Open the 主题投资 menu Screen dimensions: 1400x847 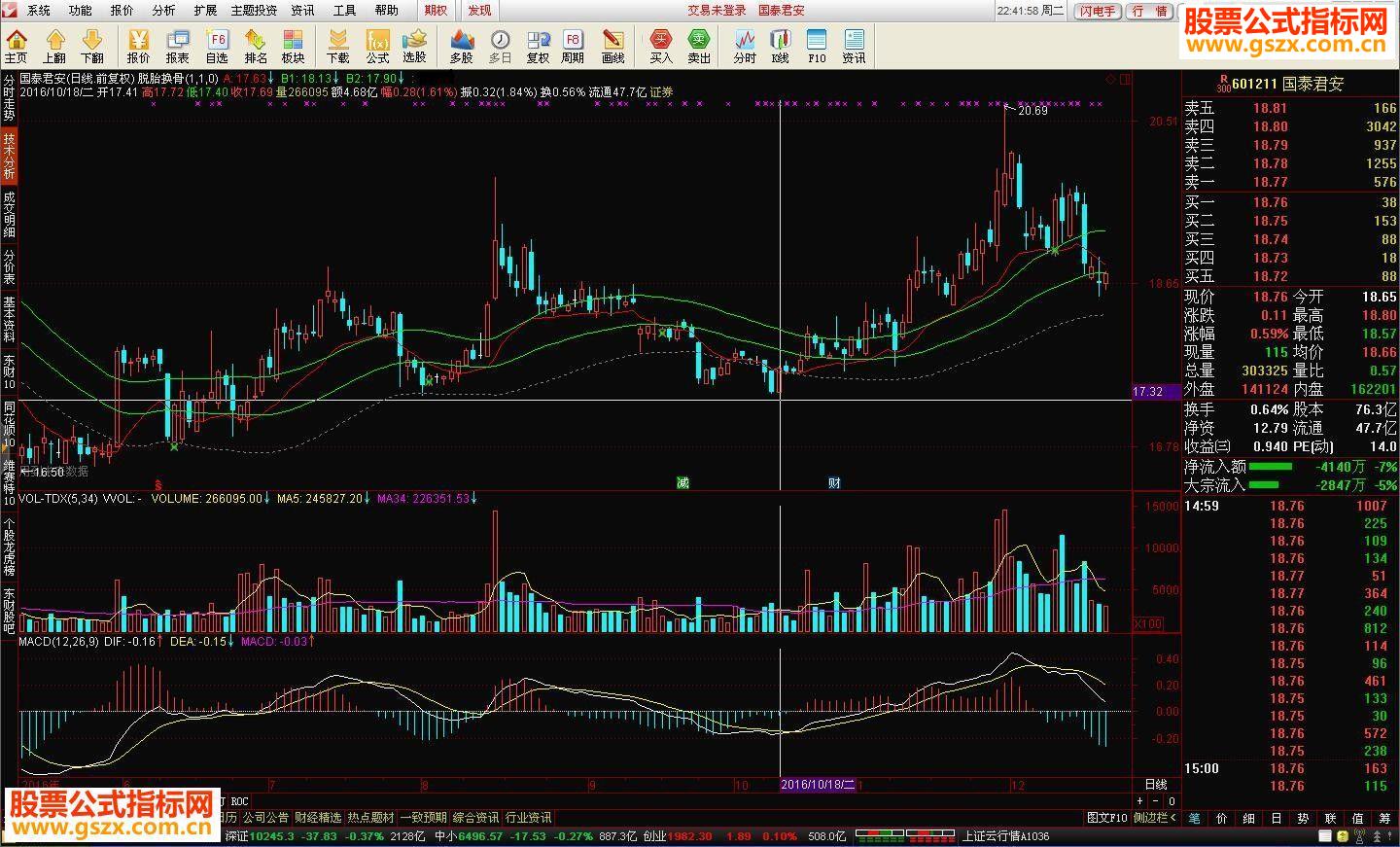tap(254, 11)
